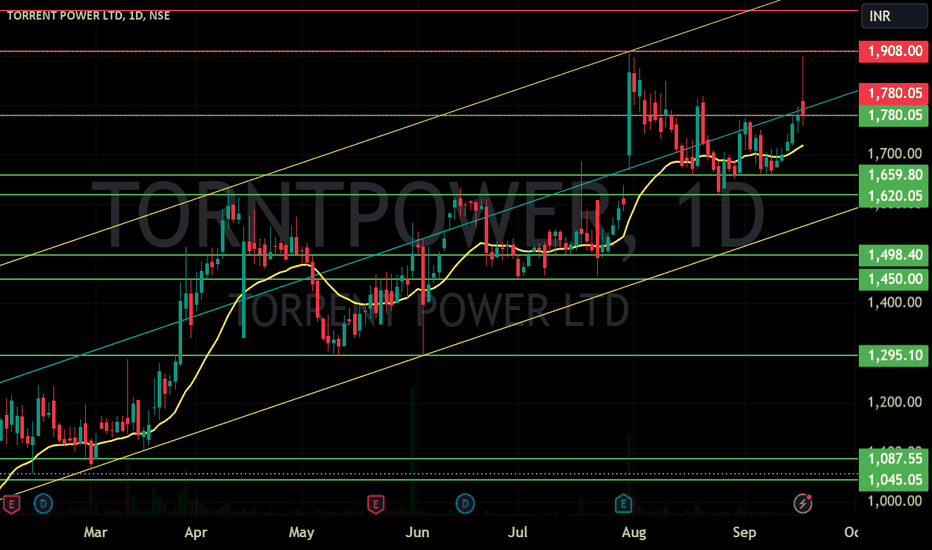Click the 1,295.10 level label
The width and height of the screenshot is (932, 550).
coord(893,356)
